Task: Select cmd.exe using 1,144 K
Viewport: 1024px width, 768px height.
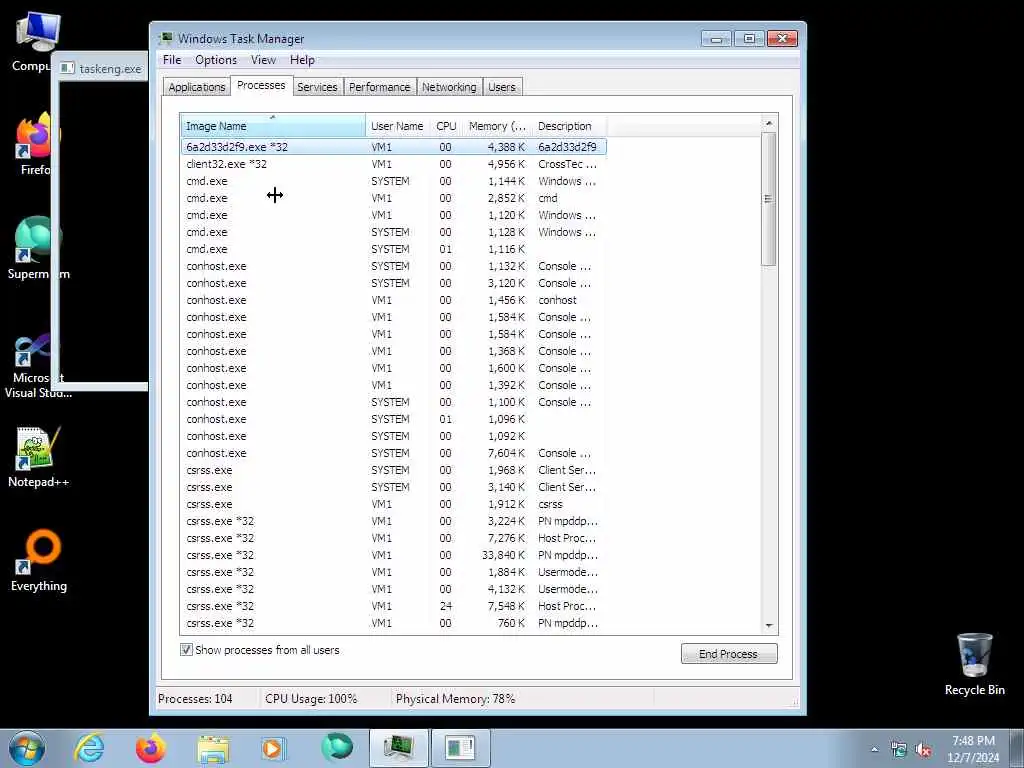Action: pos(394,181)
